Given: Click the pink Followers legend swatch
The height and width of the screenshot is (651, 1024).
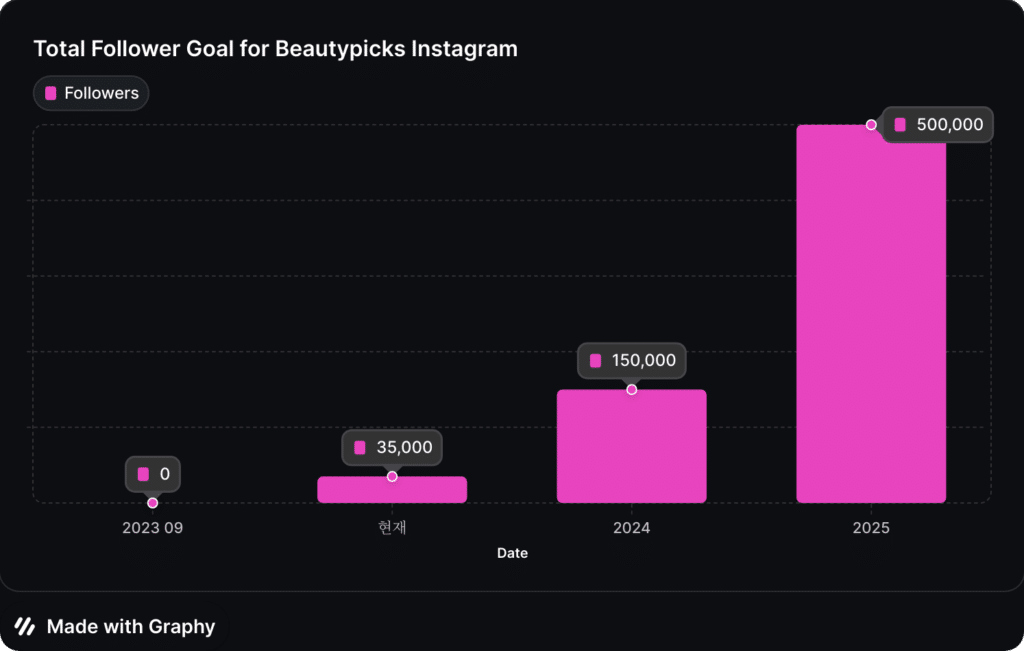Looking at the screenshot, I should [51, 93].
